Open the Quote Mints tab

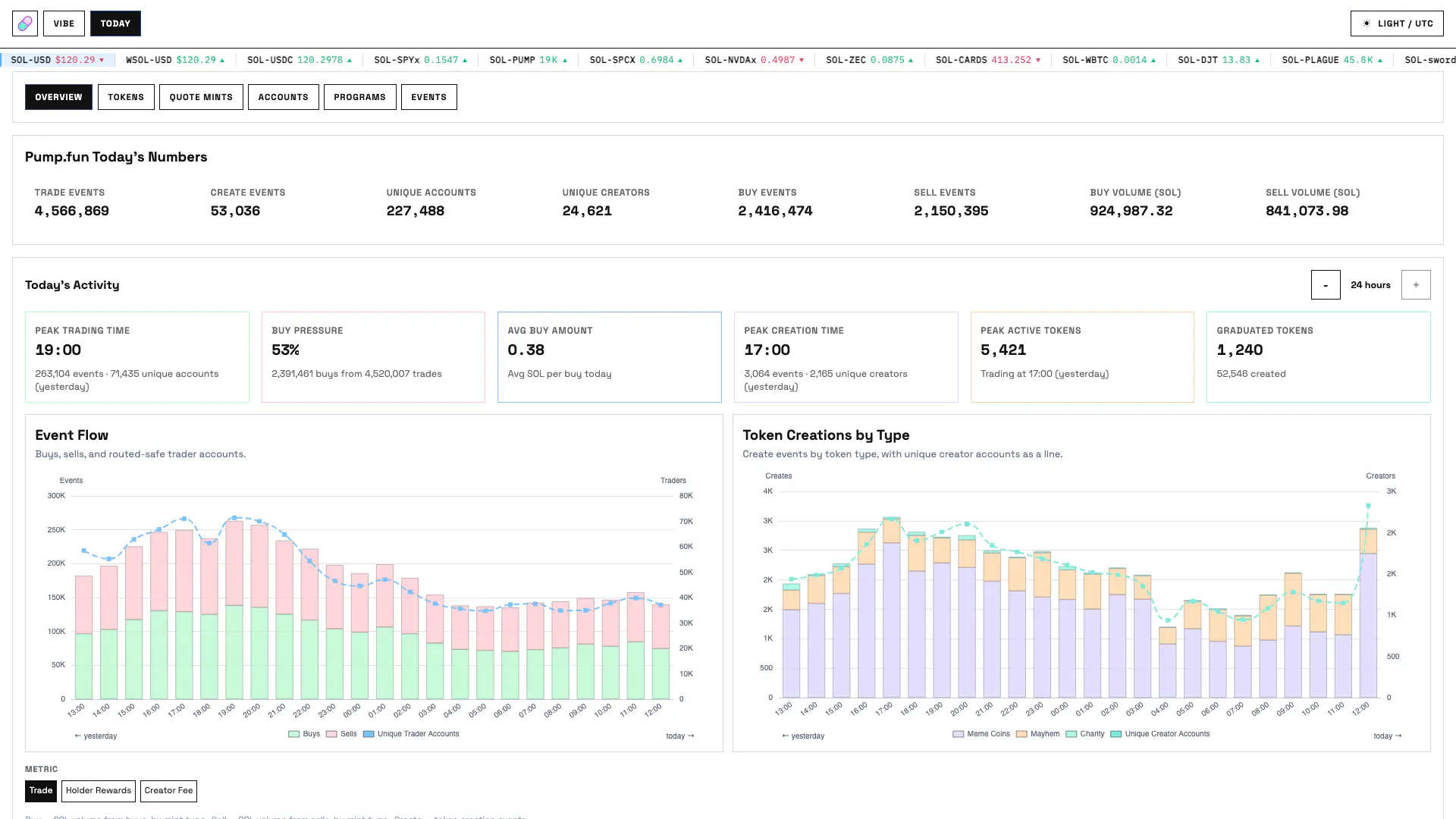(x=201, y=97)
